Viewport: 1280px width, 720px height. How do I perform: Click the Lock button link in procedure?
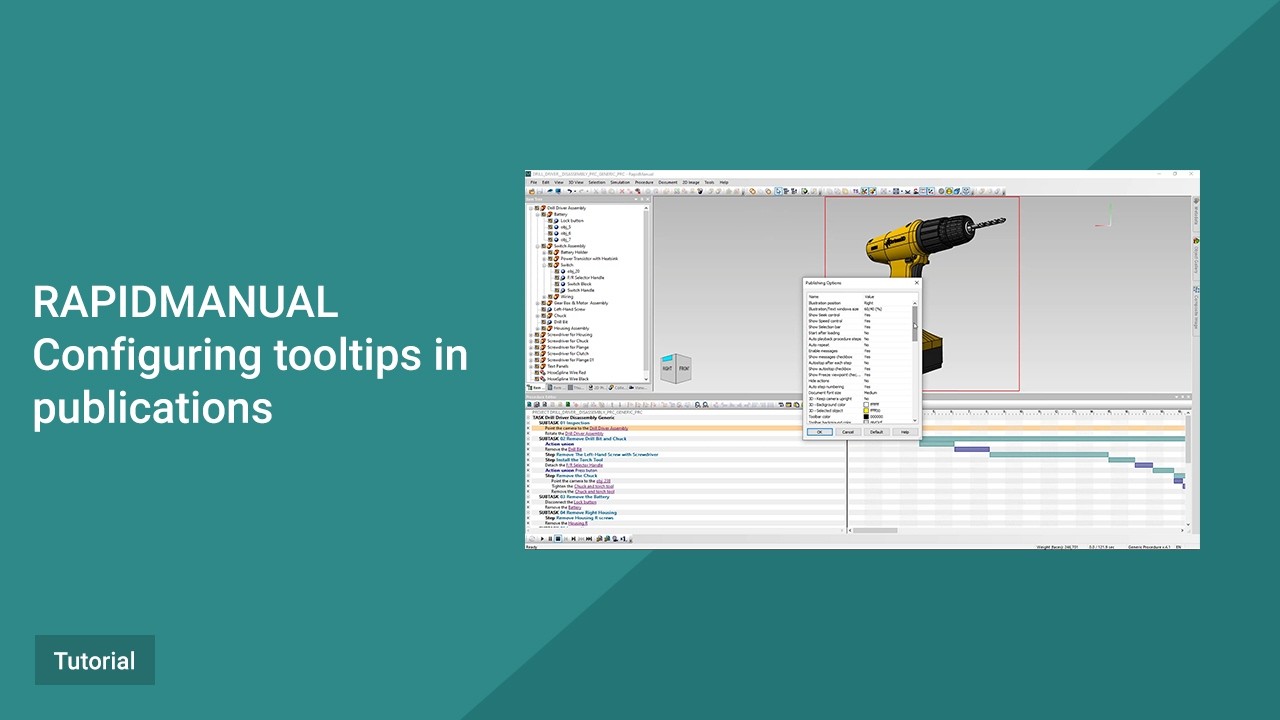point(585,502)
